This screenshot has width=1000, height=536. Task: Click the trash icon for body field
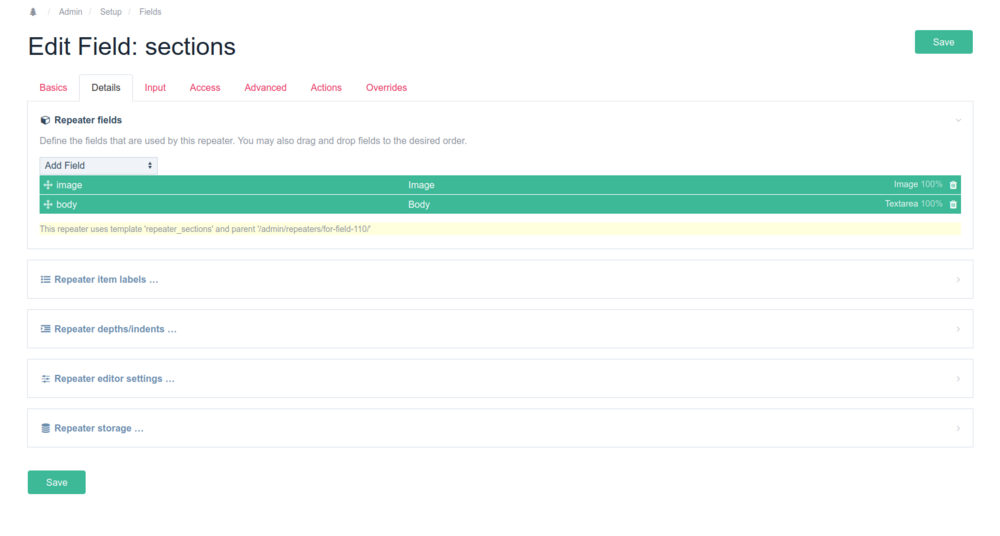pyautogui.click(x=953, y=204)
